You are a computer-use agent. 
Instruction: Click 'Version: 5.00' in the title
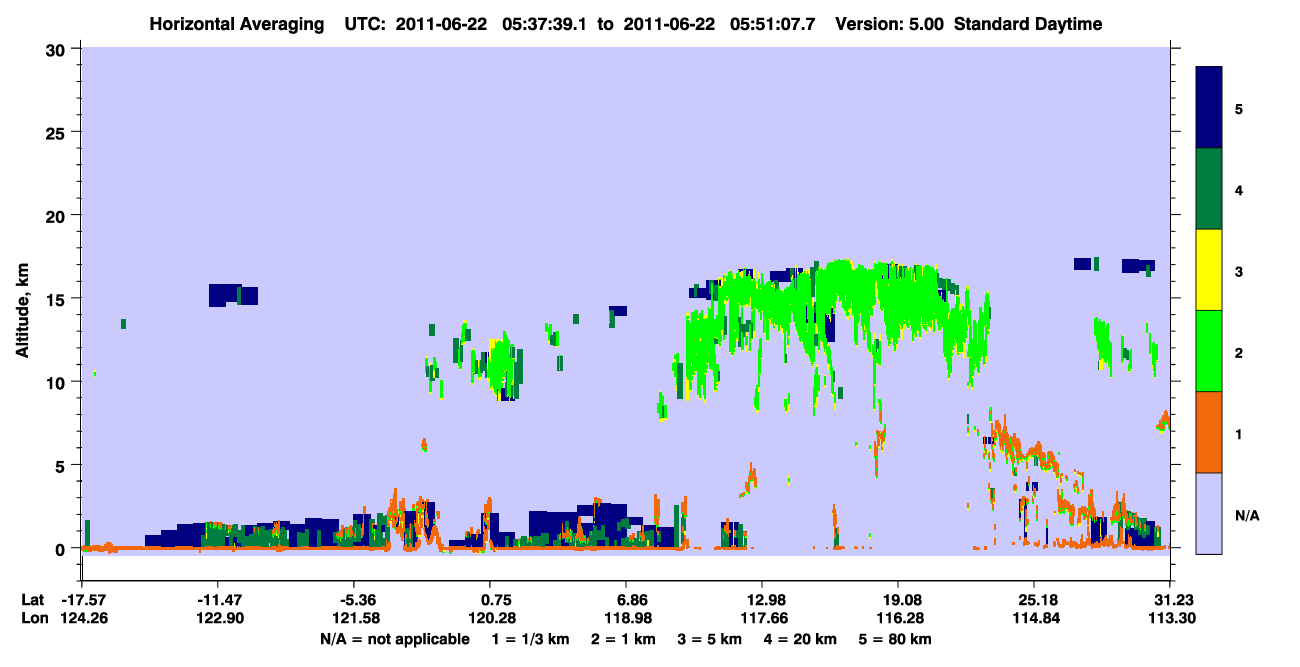(x=890, y=24)
